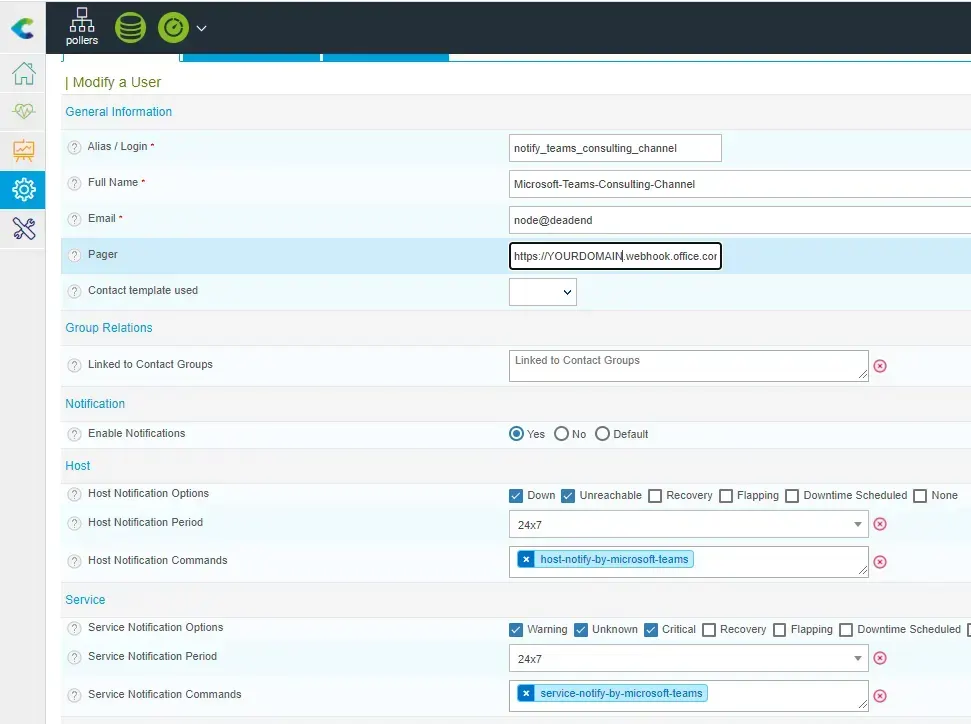Click the Alias / Login input field
The height and width of the screenshot is (724, 971).
(x=615, y=148)
